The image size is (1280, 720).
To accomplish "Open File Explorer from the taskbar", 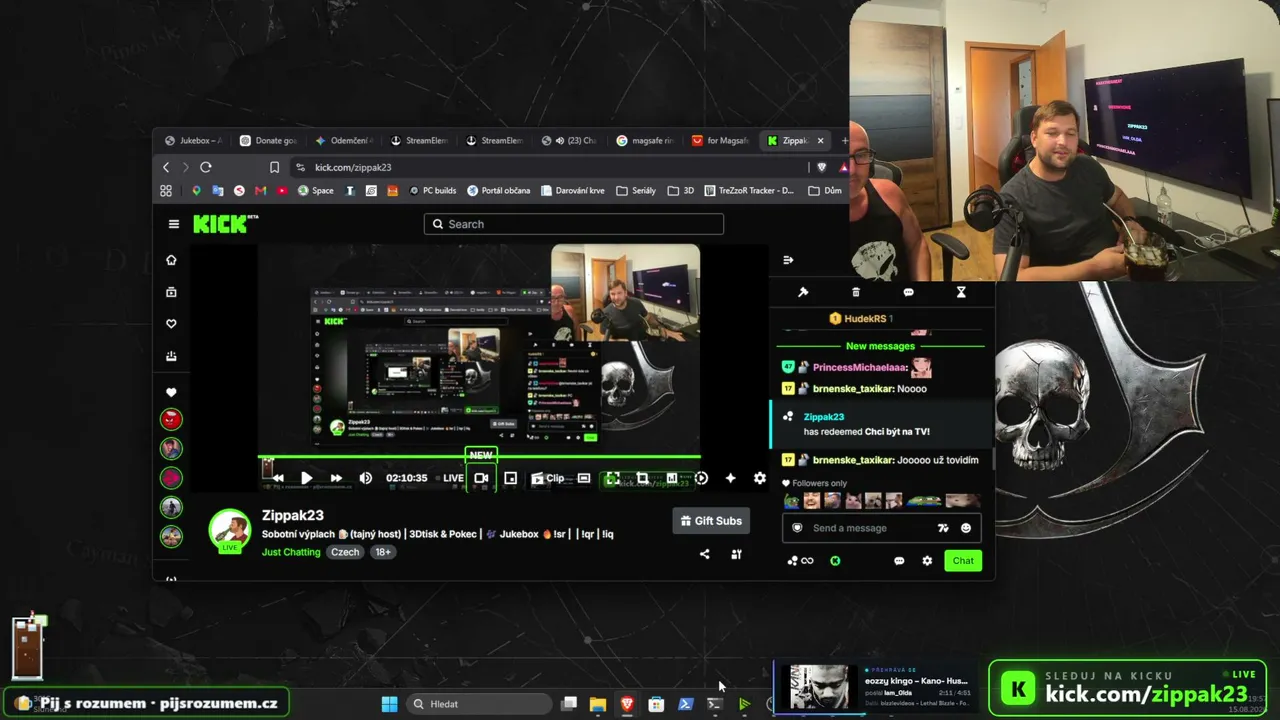I will [598, 704].
